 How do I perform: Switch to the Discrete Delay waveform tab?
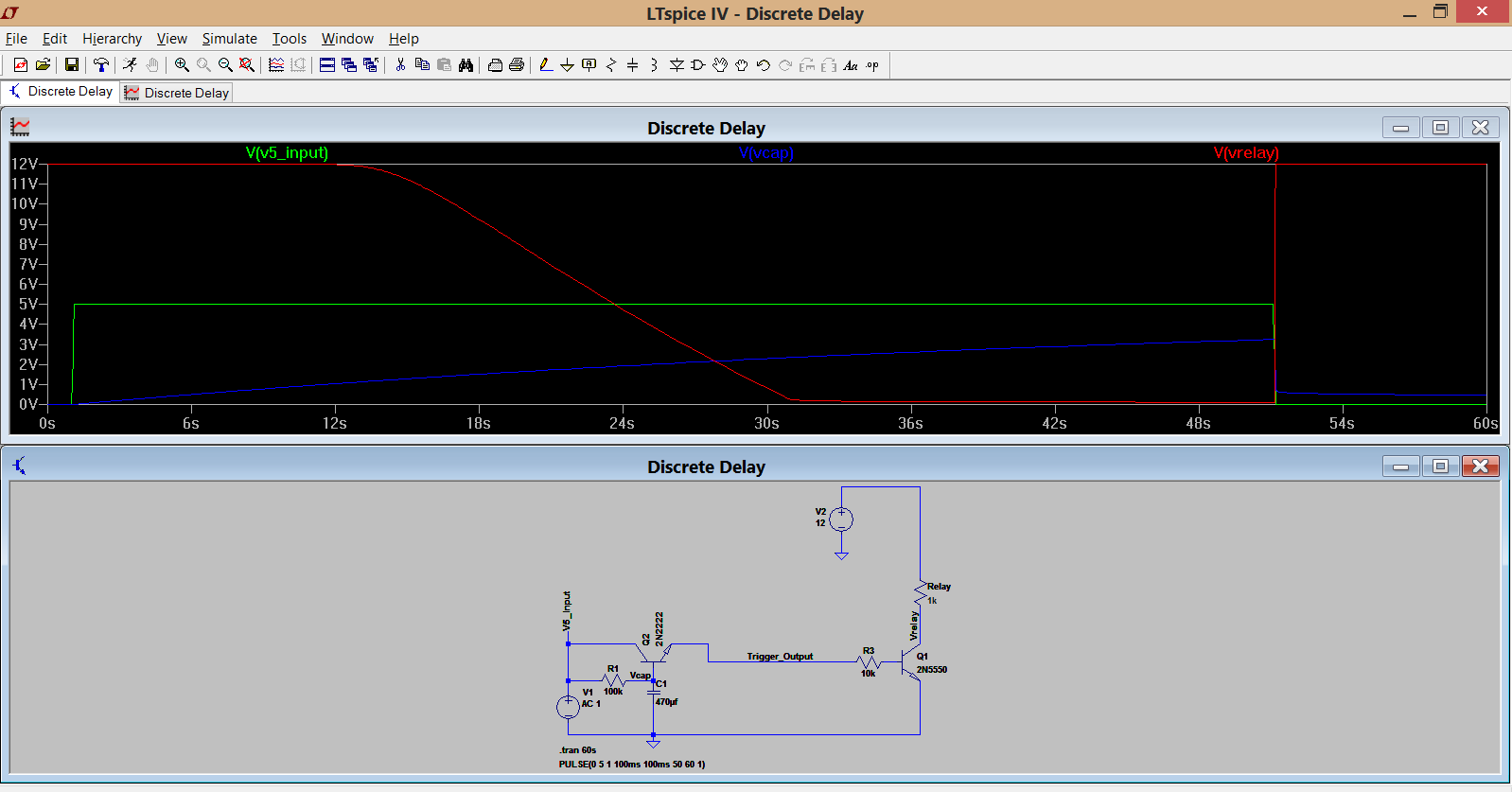click(176, 93)
